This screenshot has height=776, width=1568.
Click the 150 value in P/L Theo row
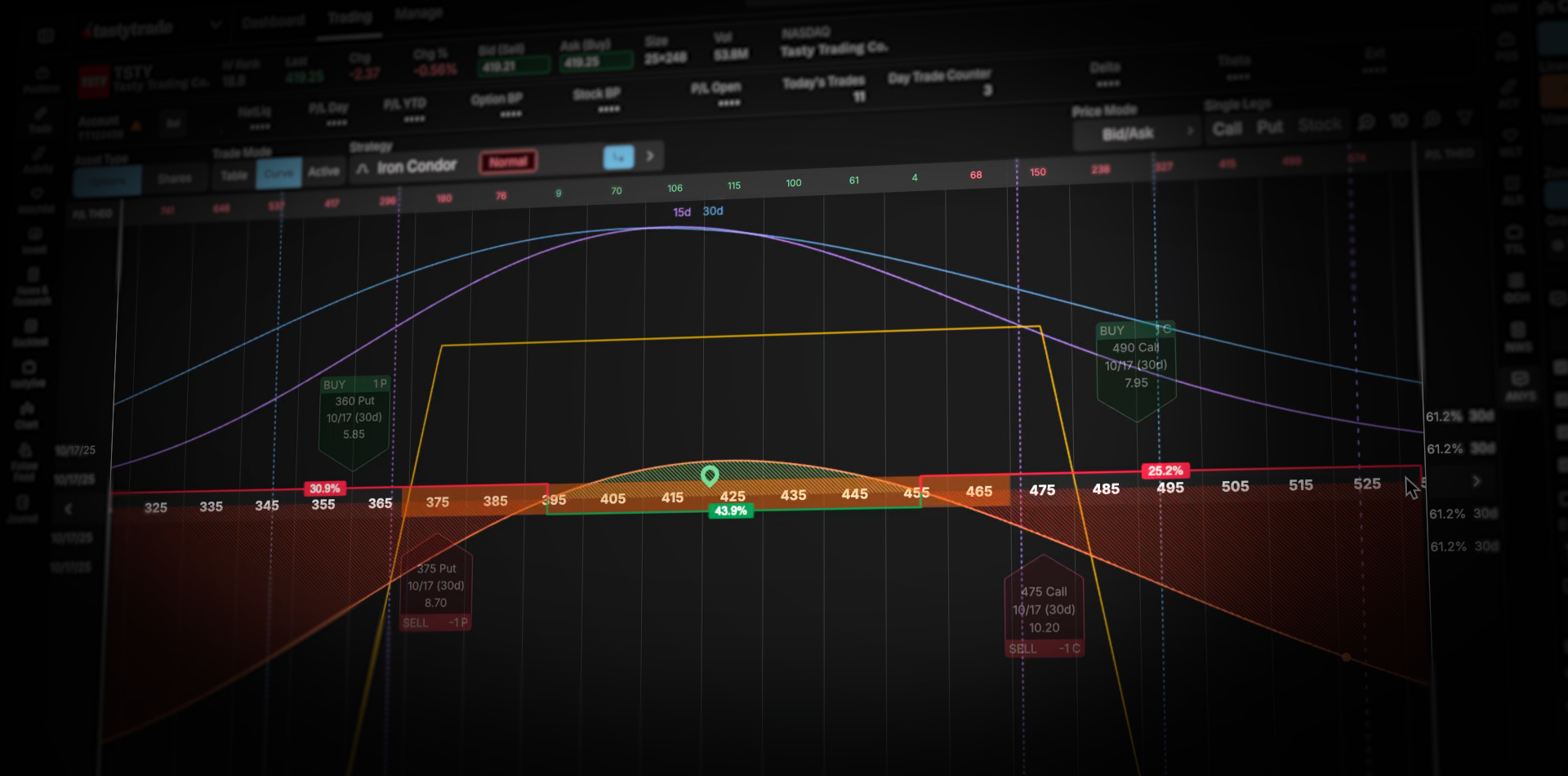pos(1038,172)
